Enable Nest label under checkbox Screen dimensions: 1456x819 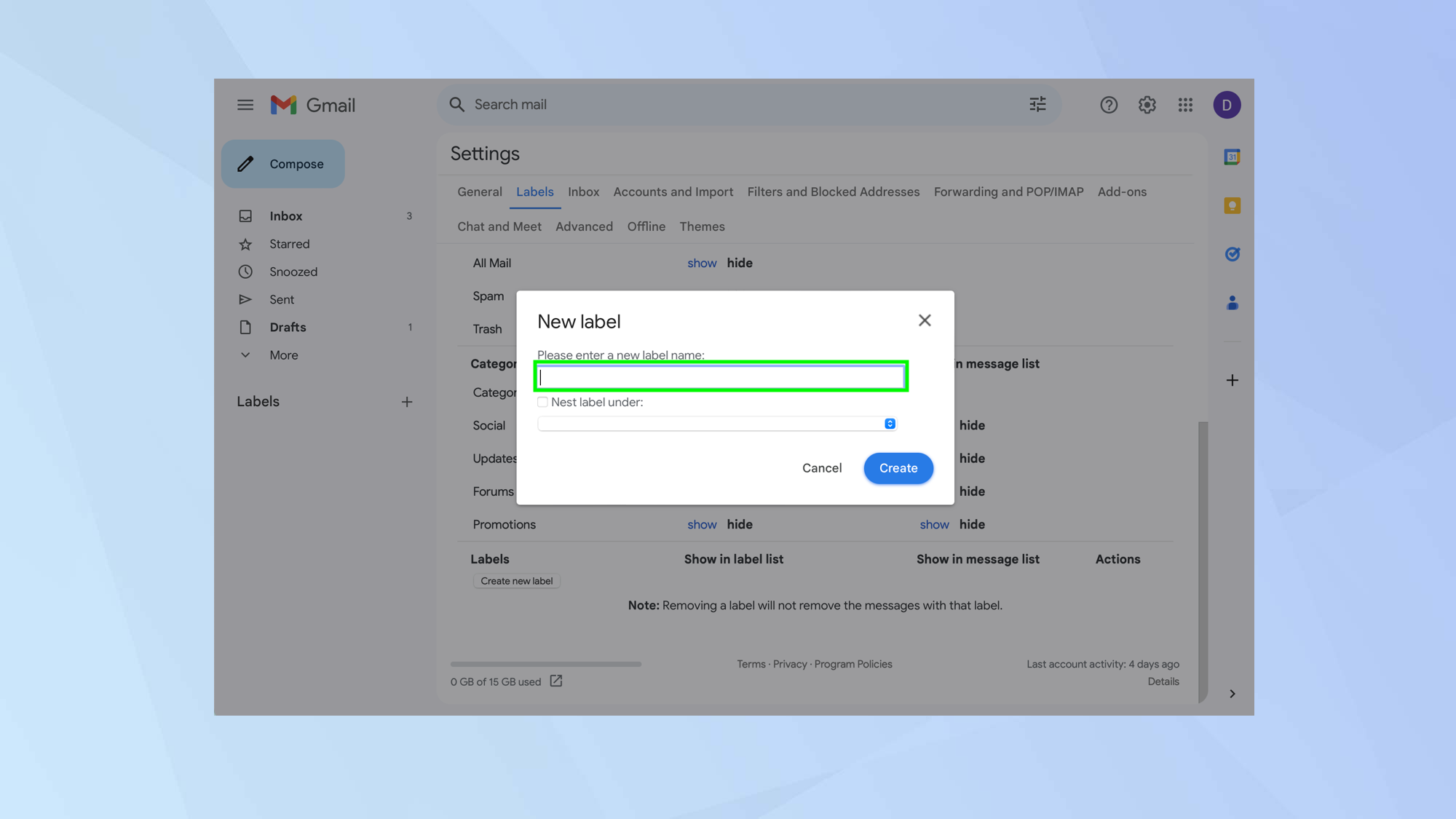[x=541, y=401]
